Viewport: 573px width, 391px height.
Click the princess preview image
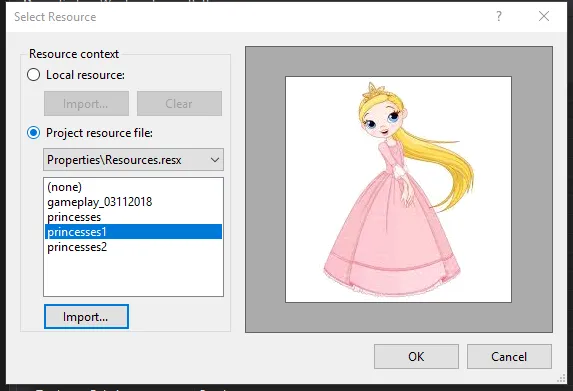[398, 189]
